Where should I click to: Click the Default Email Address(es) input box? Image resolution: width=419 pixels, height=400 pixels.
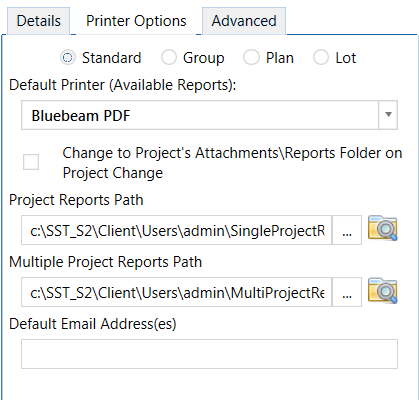[x=209, y=354]
